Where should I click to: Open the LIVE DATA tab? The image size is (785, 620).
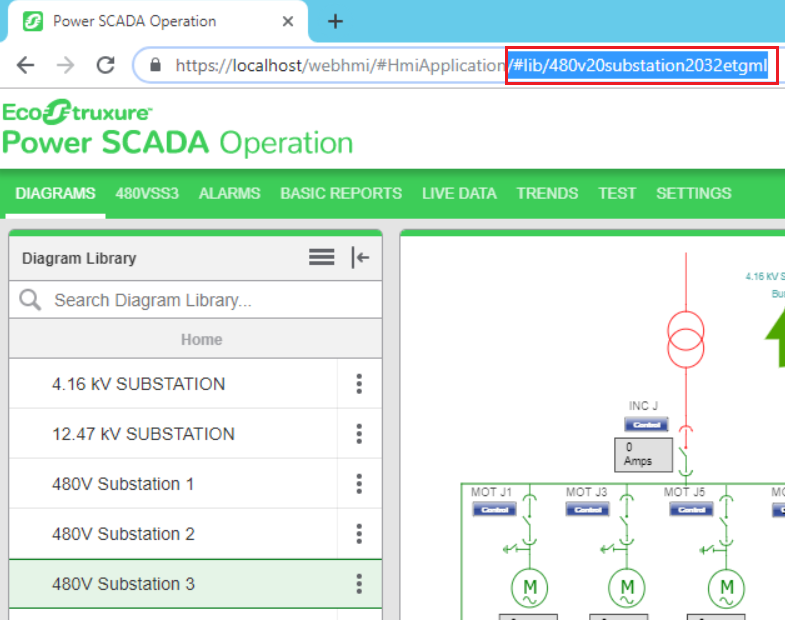459,193
